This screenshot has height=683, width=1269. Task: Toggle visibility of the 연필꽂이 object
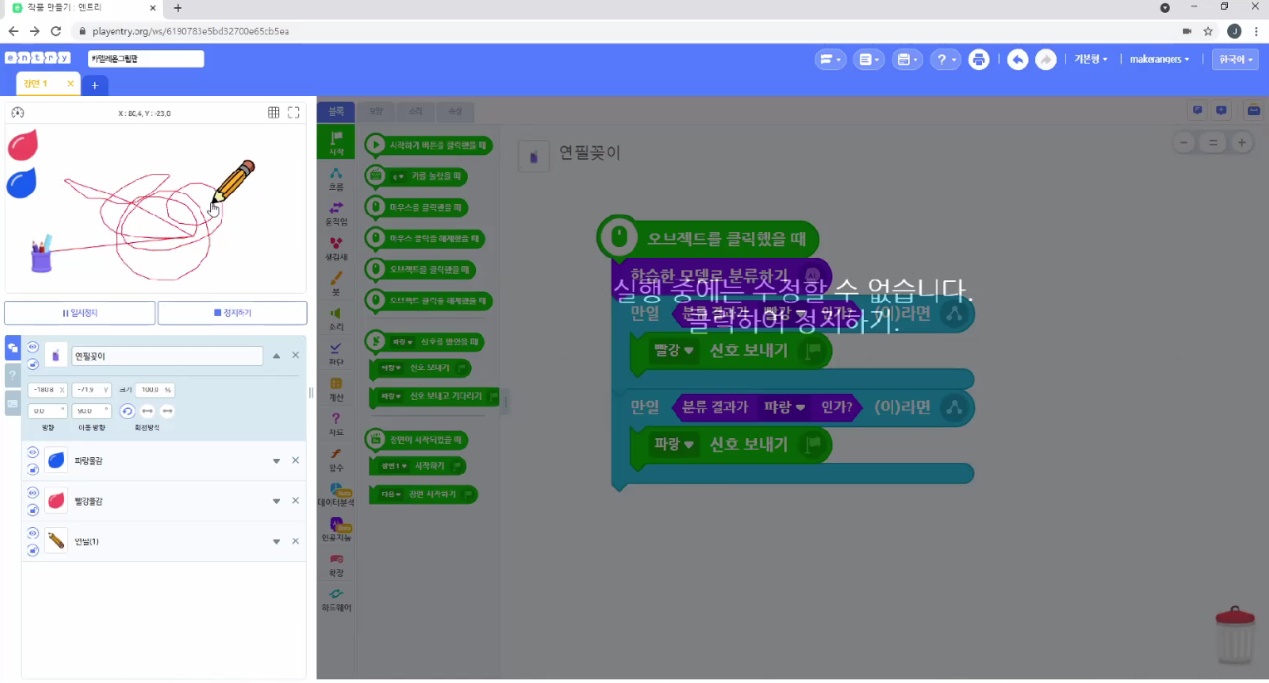pyautogui.click(x=33, y=347)
